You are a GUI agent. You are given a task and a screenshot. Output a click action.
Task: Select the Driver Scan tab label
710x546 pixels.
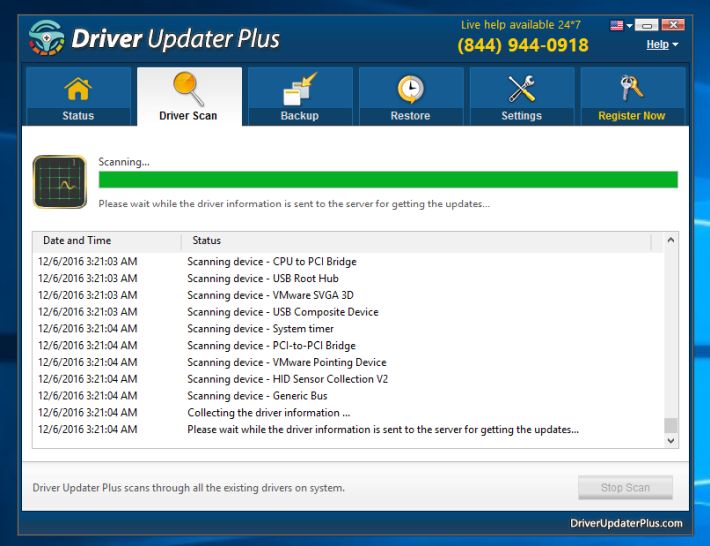188,116
